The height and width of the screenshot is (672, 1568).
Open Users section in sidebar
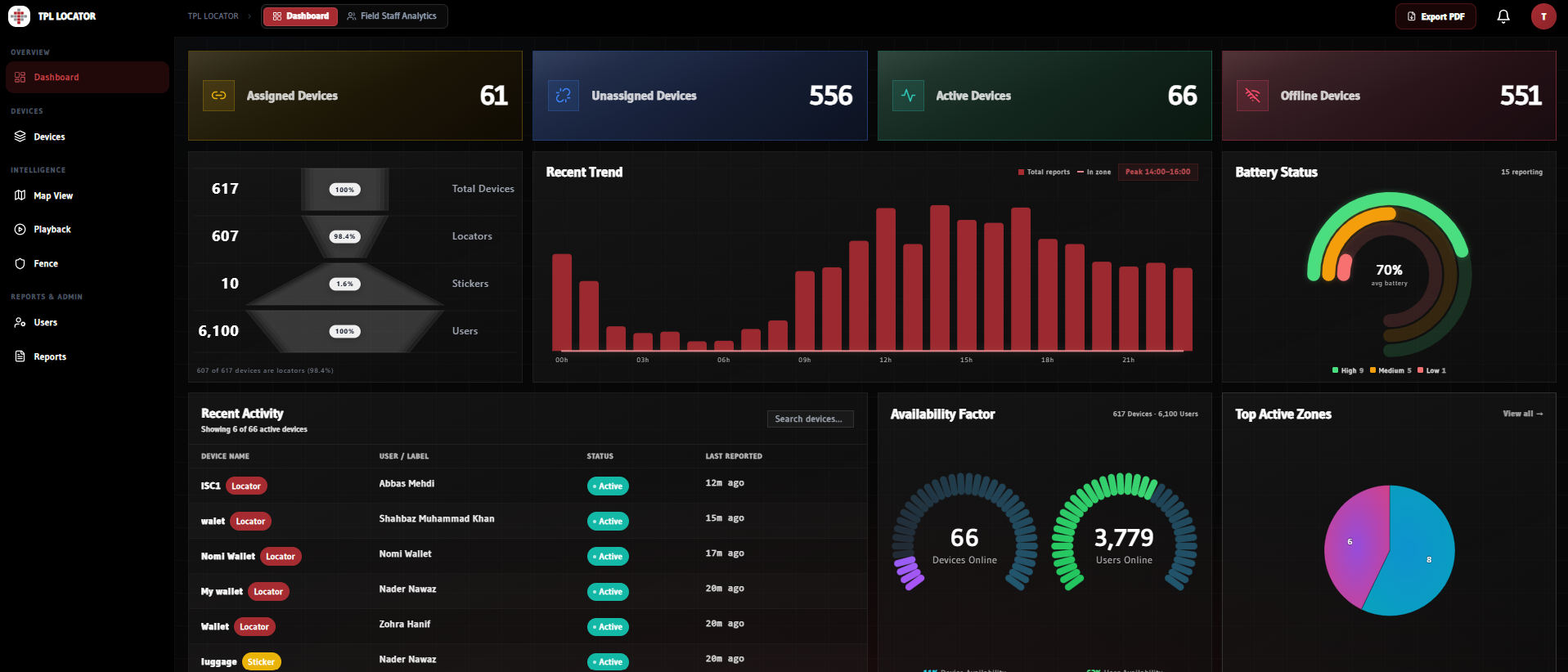click(x=88, y=322)
